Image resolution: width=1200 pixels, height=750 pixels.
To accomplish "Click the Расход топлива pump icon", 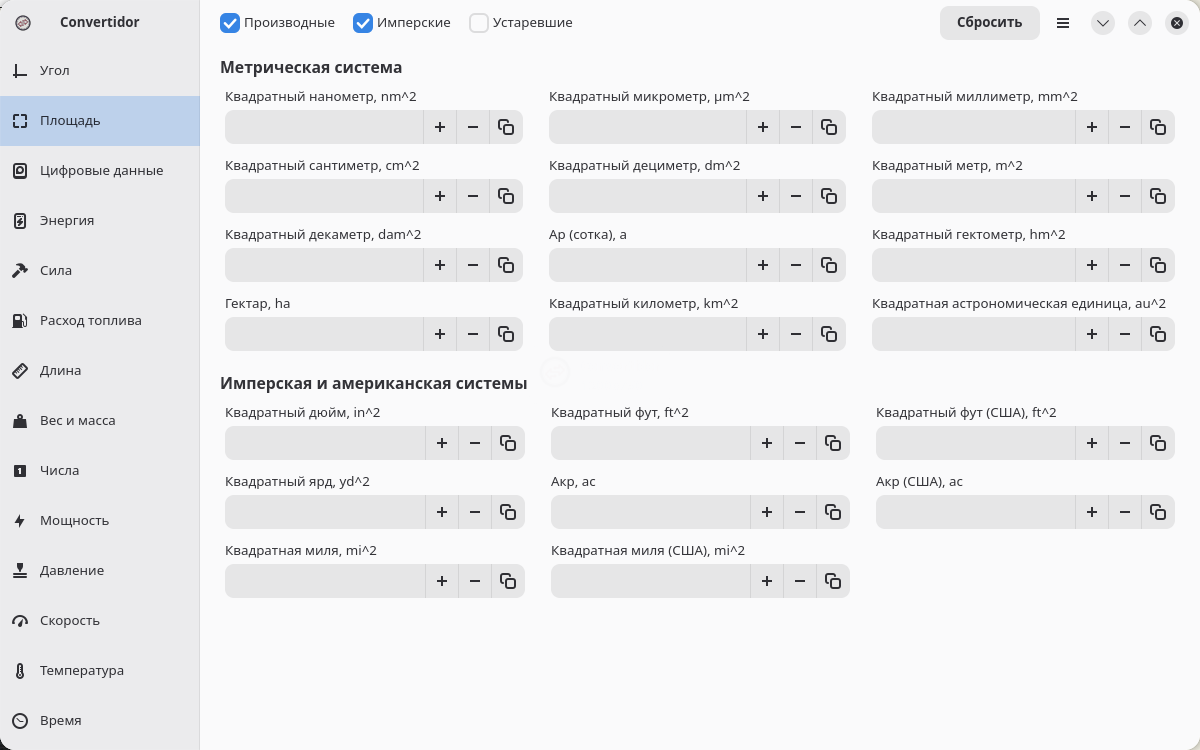I will point(20,321).
